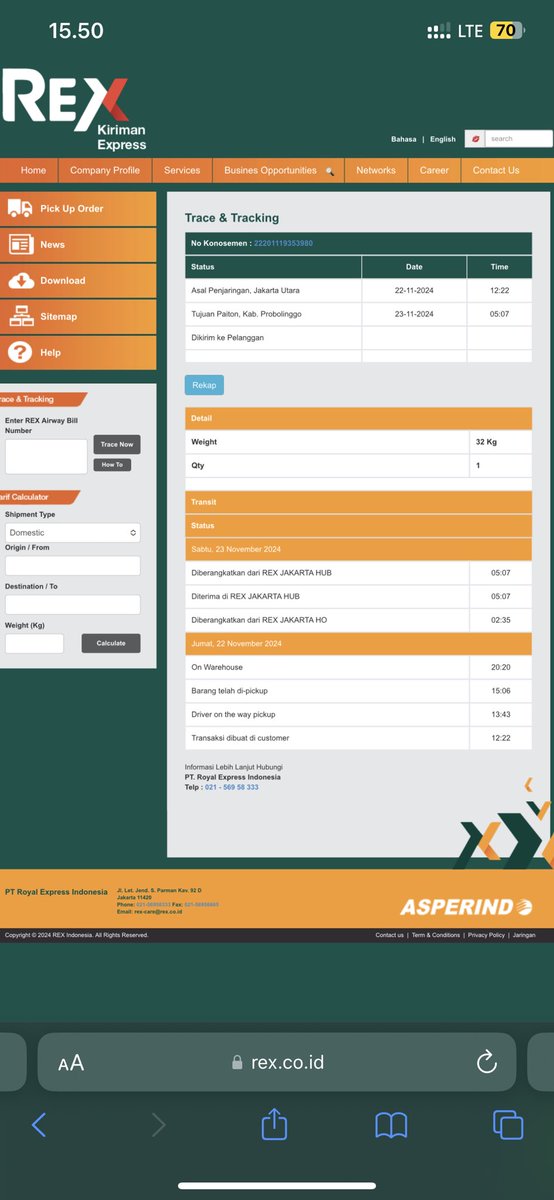Click 'Diterima di REX JAKARTA HUB' entry
This screenshot has width=554, height=1200.
[x=358, y=596]
